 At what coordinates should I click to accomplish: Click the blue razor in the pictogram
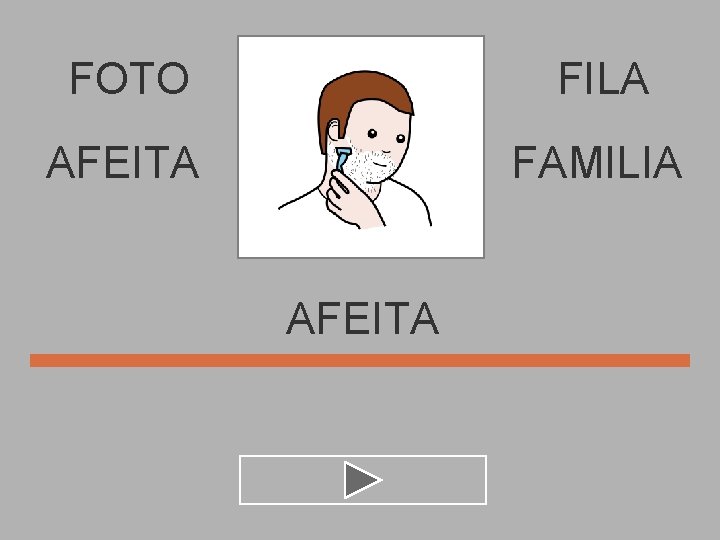pos(342,159)
